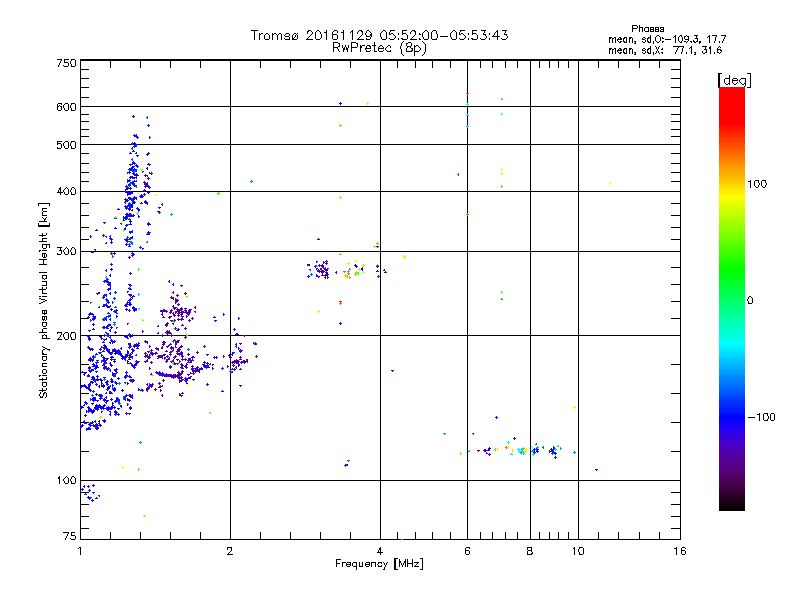The height and width of the screenshot is (600, 800).
Task: Pick the black bottom of the phase colorbar
Action: [x=732, y=505]
